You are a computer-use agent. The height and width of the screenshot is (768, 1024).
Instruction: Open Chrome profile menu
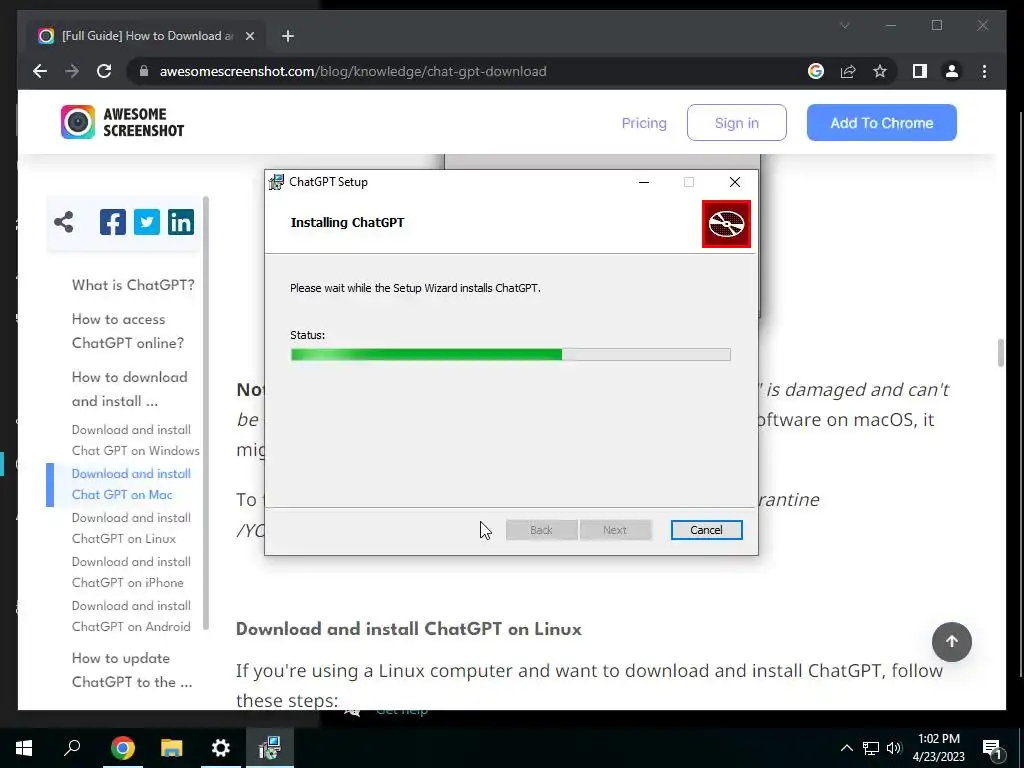tap(952, 71)
